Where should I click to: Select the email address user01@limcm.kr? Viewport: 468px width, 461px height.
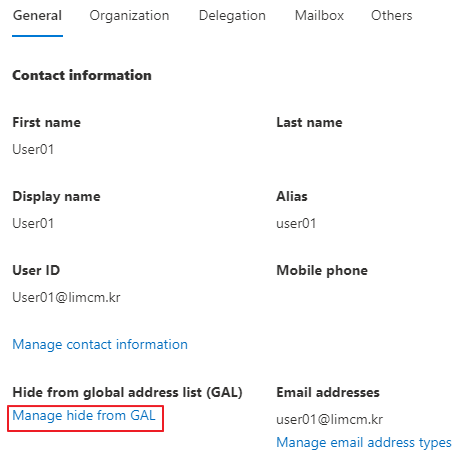point(330,419)
